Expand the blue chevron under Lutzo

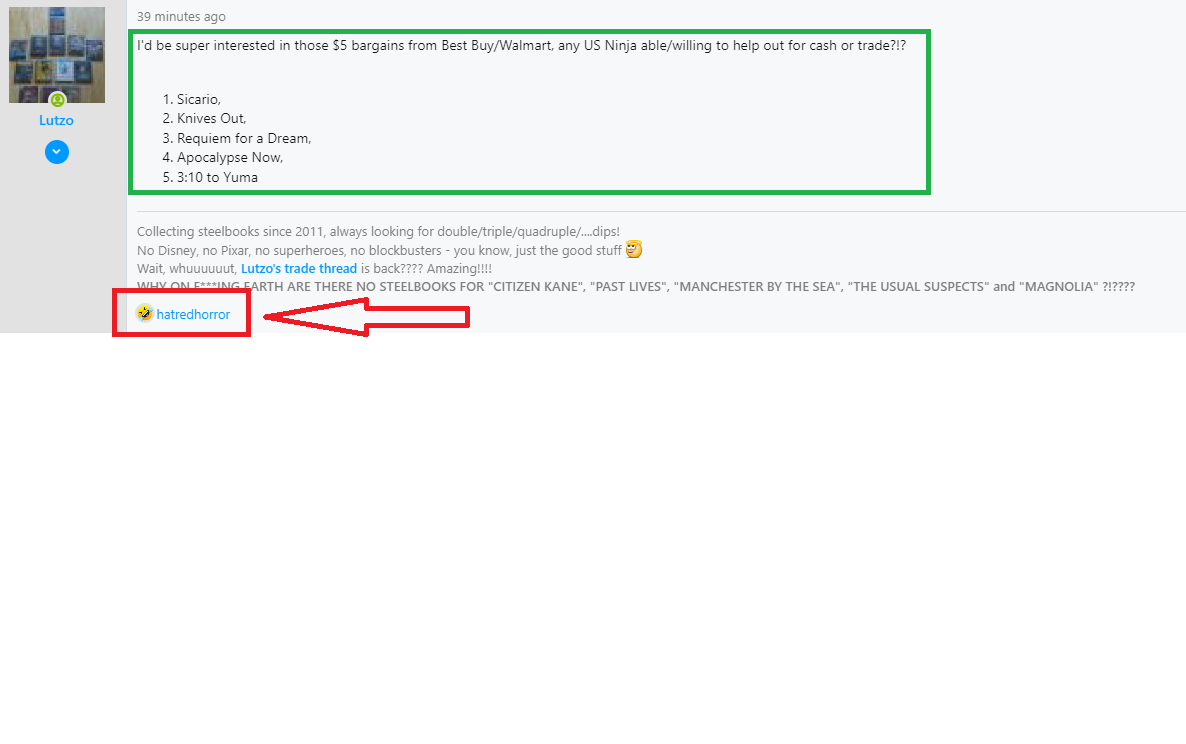pos(57,152)
